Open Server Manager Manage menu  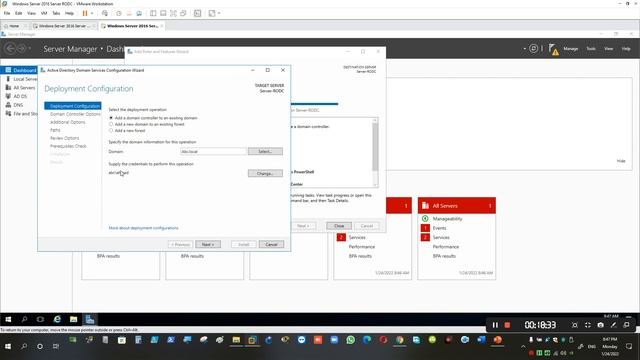[x=571, y=49]
